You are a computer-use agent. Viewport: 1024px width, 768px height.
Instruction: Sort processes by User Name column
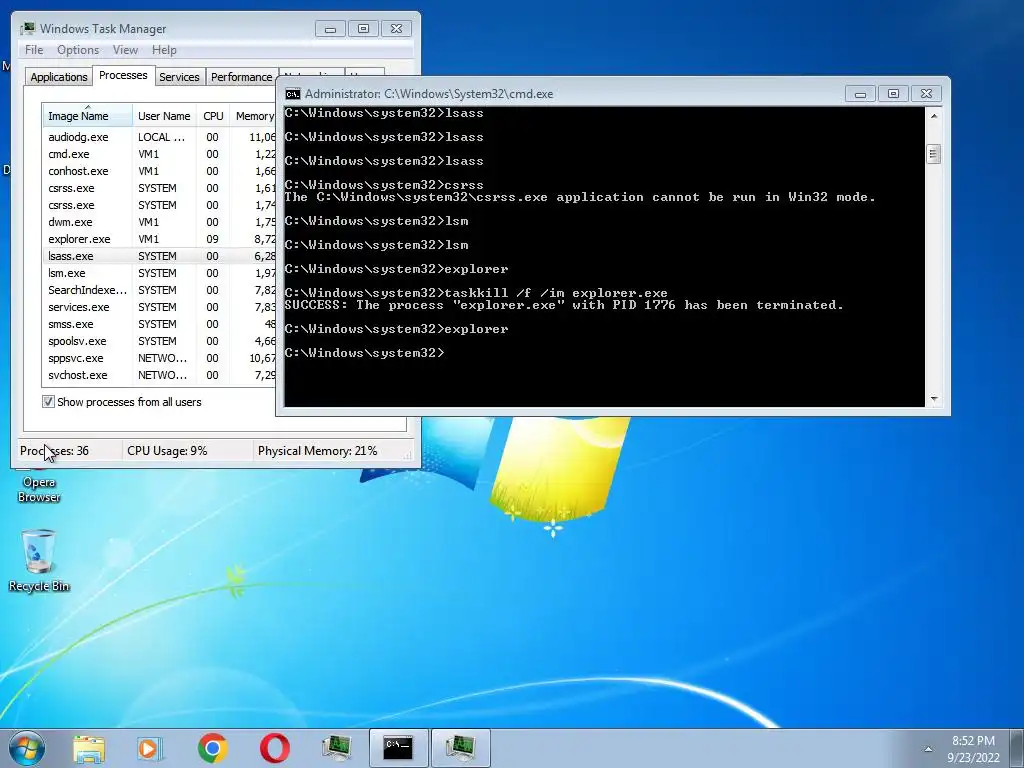164,116
